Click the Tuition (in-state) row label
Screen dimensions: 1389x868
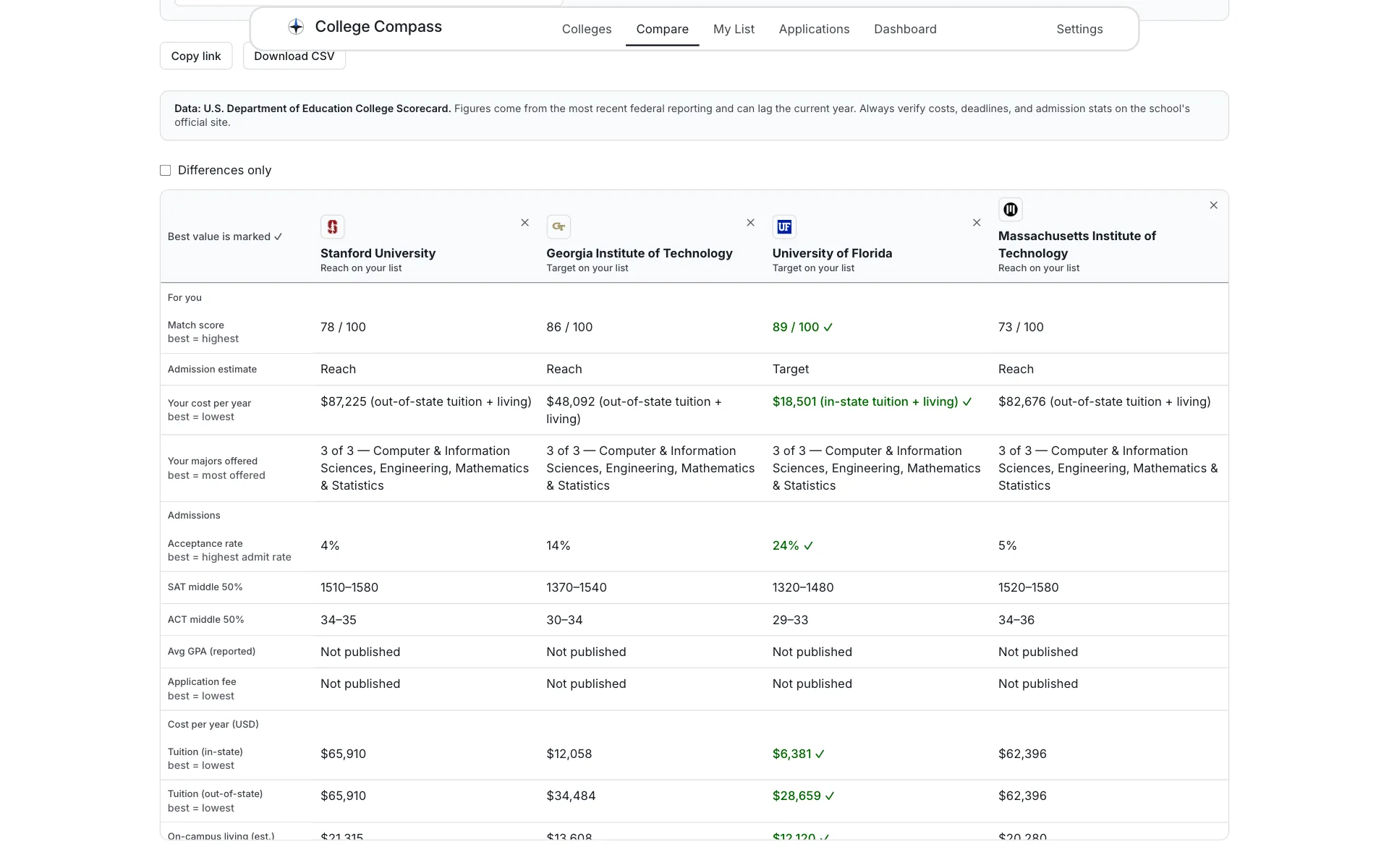205,752
